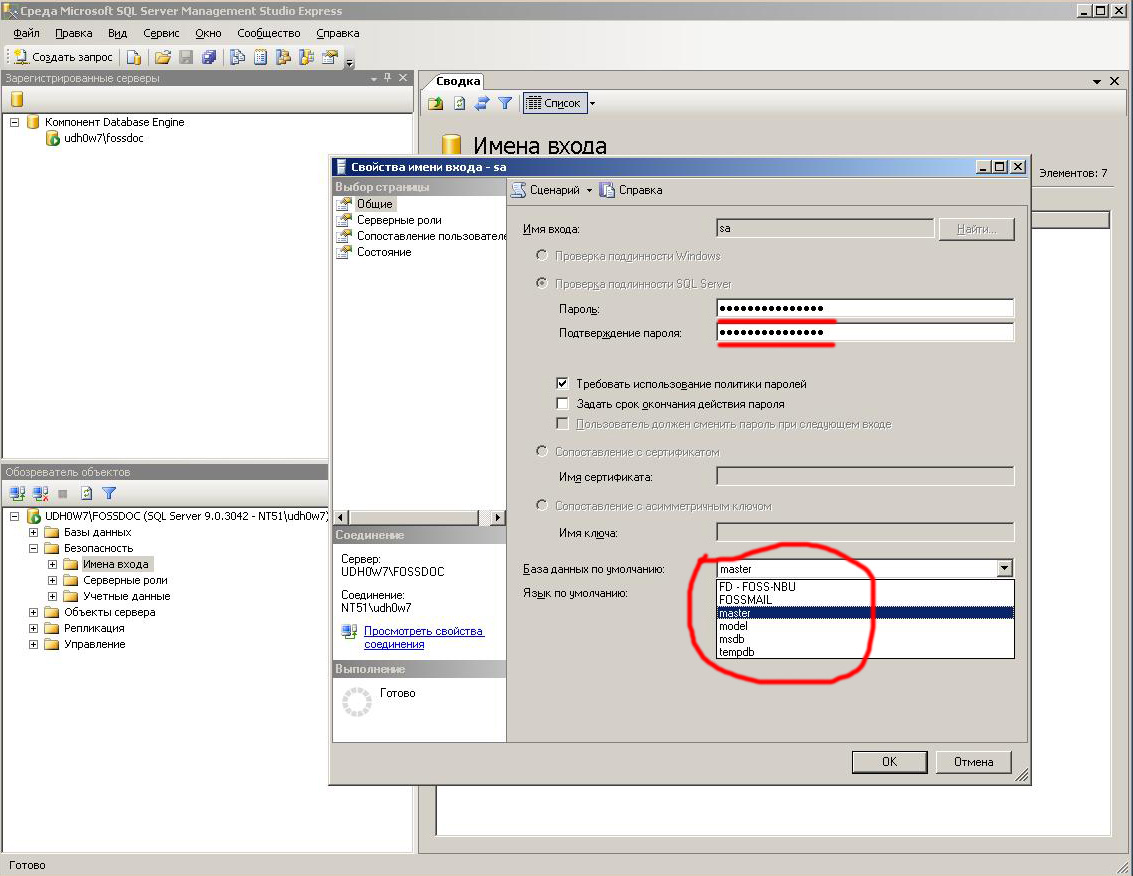Click the database engine query icon in main toolbar

point(134,57)
